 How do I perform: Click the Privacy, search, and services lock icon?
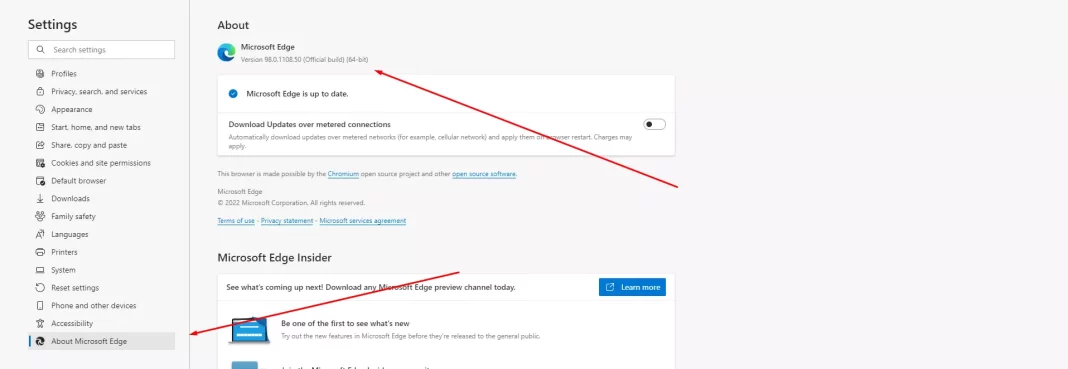click(40, 91)
